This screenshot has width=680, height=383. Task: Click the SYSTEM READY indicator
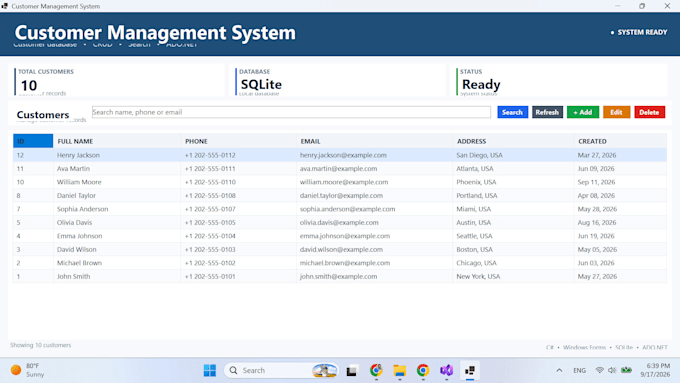[x=639, y=32]
